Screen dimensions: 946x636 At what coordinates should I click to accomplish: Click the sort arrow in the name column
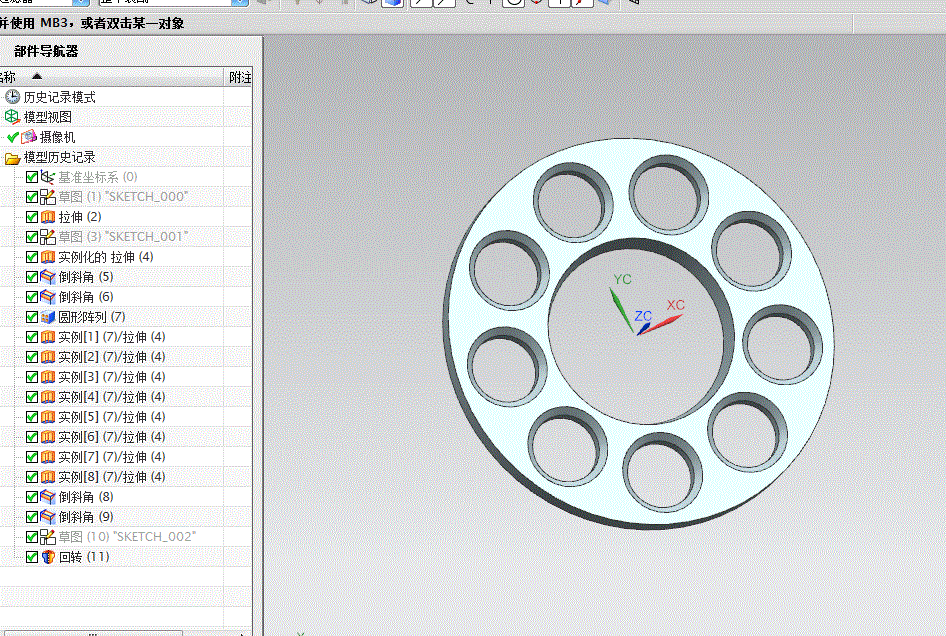pos(37,76)
